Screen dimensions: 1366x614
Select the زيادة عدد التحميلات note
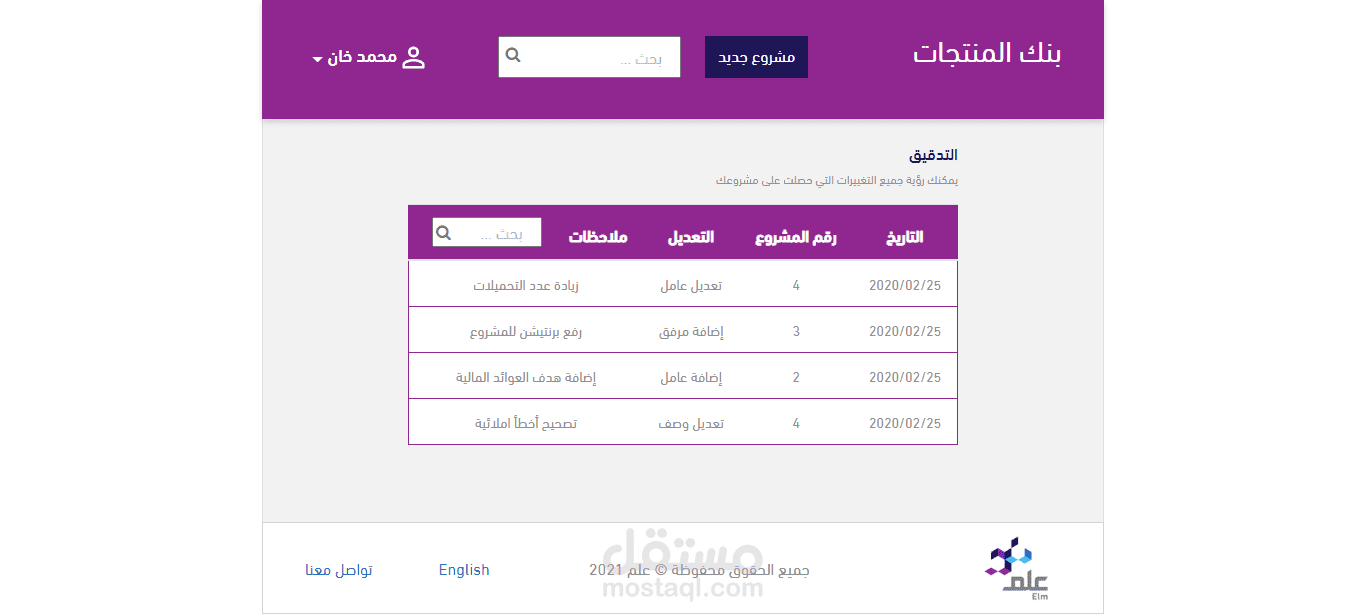click(526, 285)
